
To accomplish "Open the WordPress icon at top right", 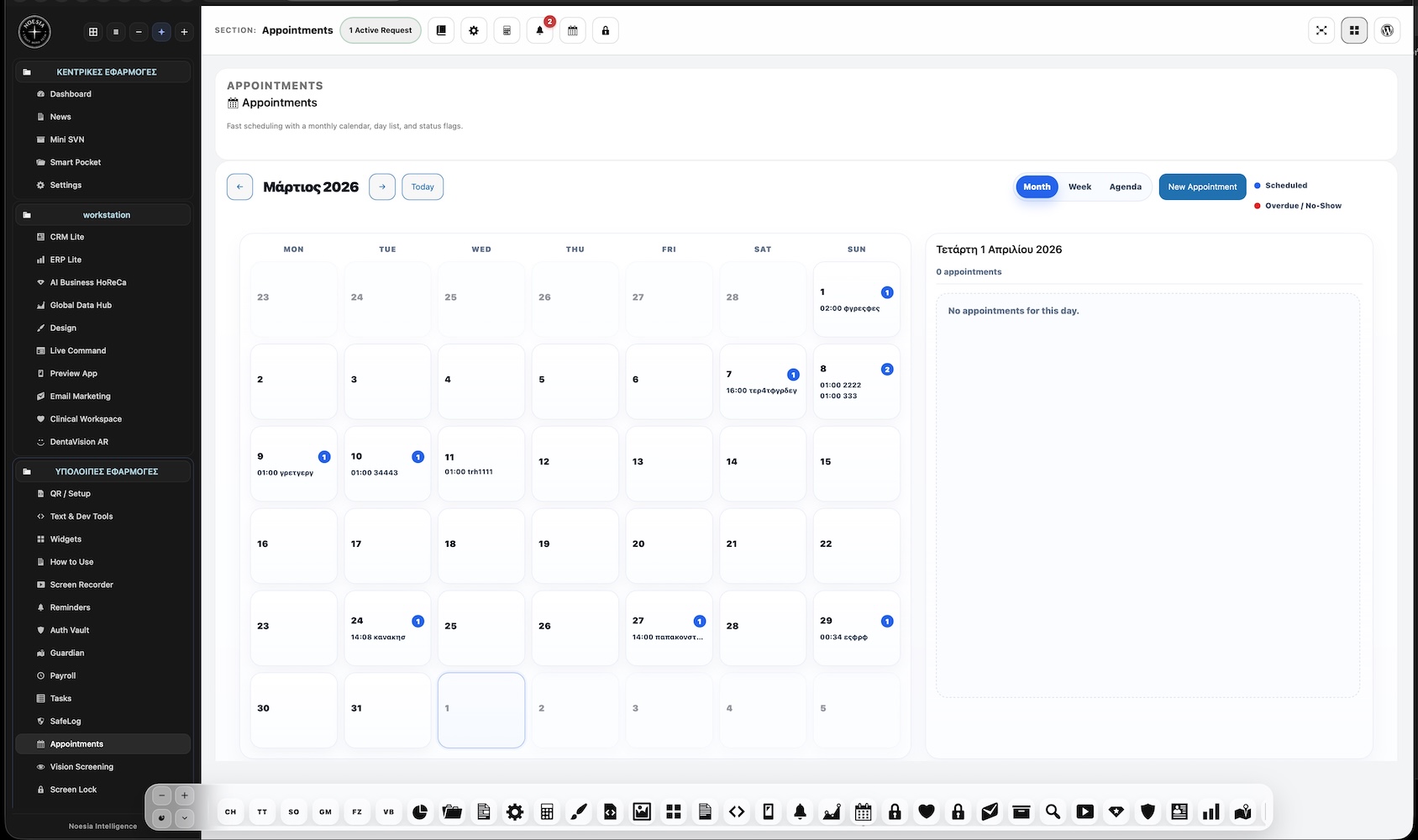I will [1387, 30].
